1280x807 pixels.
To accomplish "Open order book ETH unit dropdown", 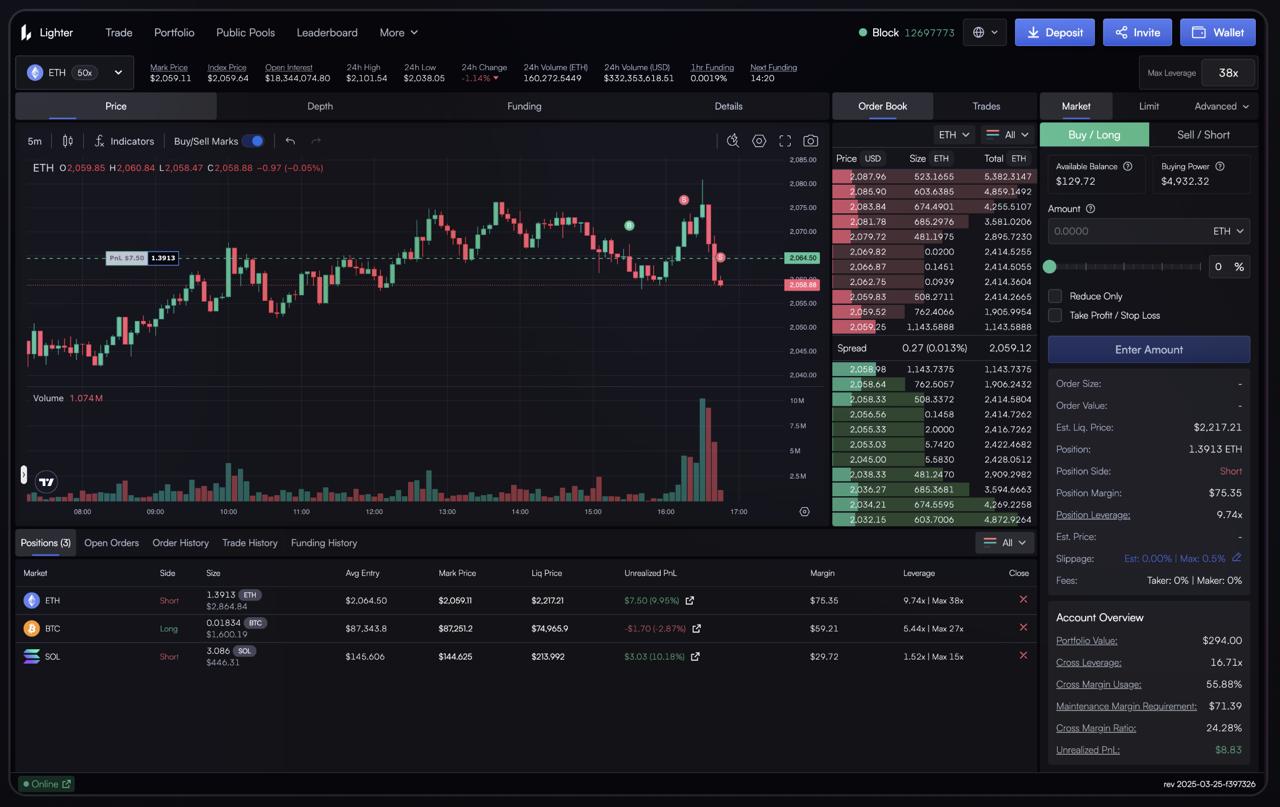I will click(x=953, y=135).
